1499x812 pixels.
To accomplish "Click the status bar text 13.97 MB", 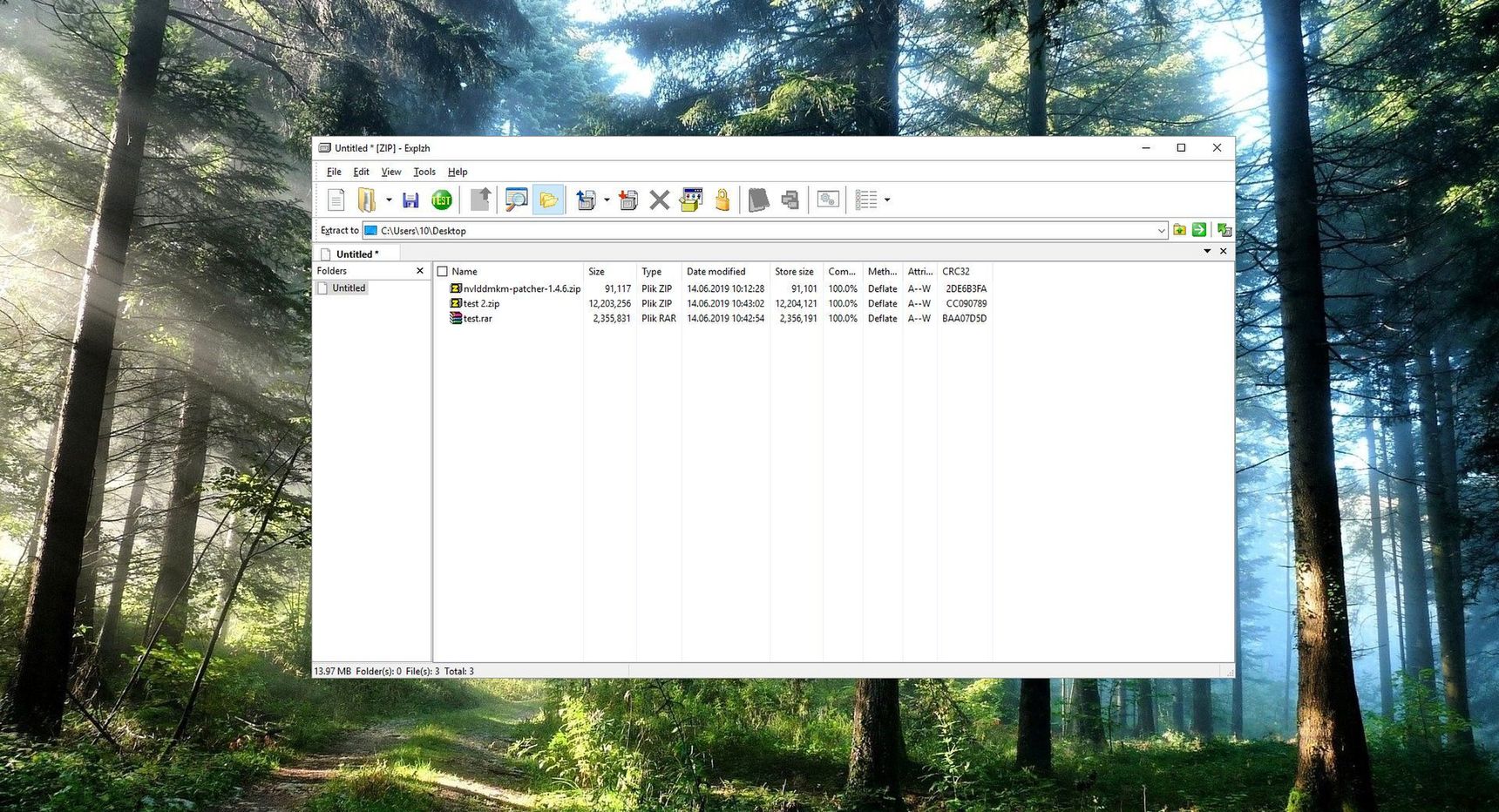I will click(x=332, y=671).
